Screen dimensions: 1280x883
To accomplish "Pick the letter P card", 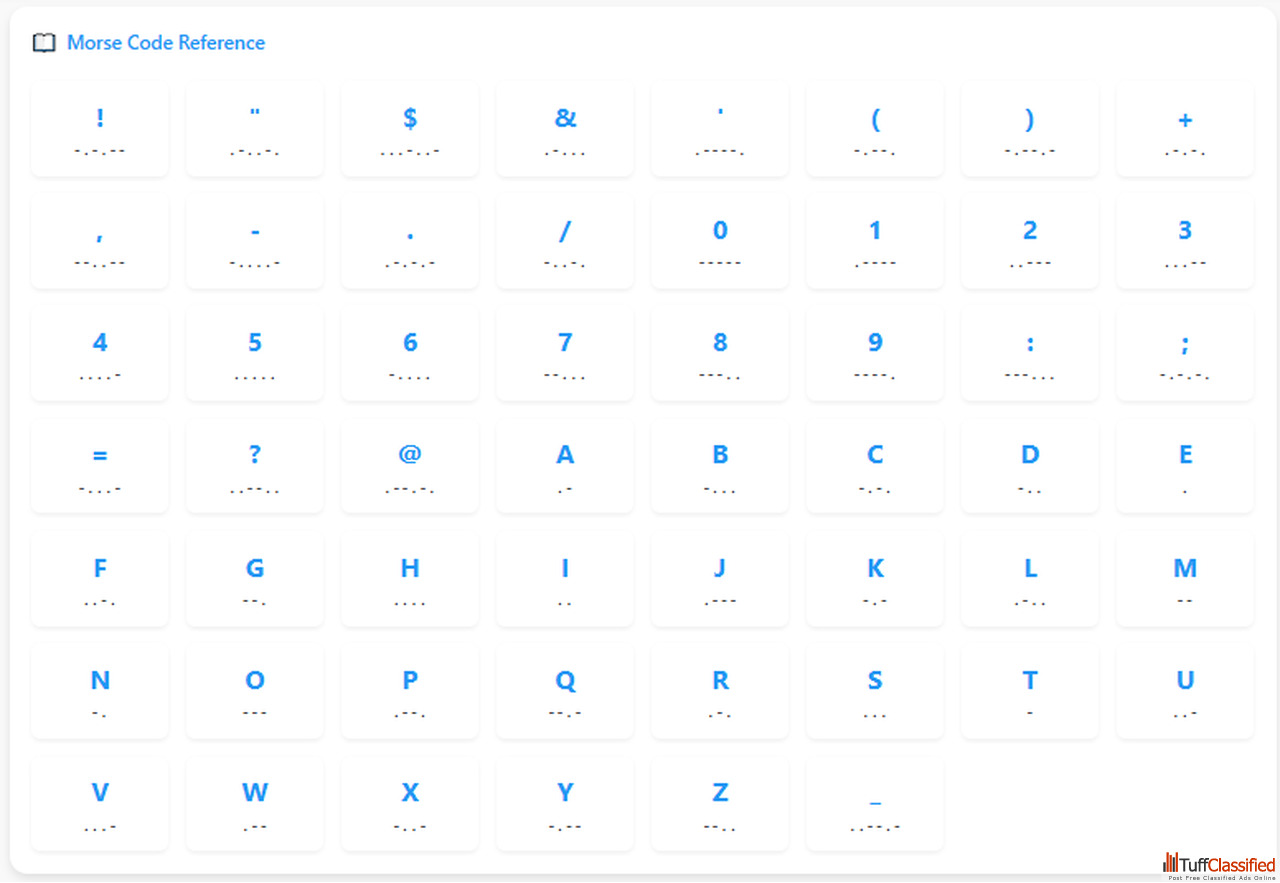I will point(410,692).
